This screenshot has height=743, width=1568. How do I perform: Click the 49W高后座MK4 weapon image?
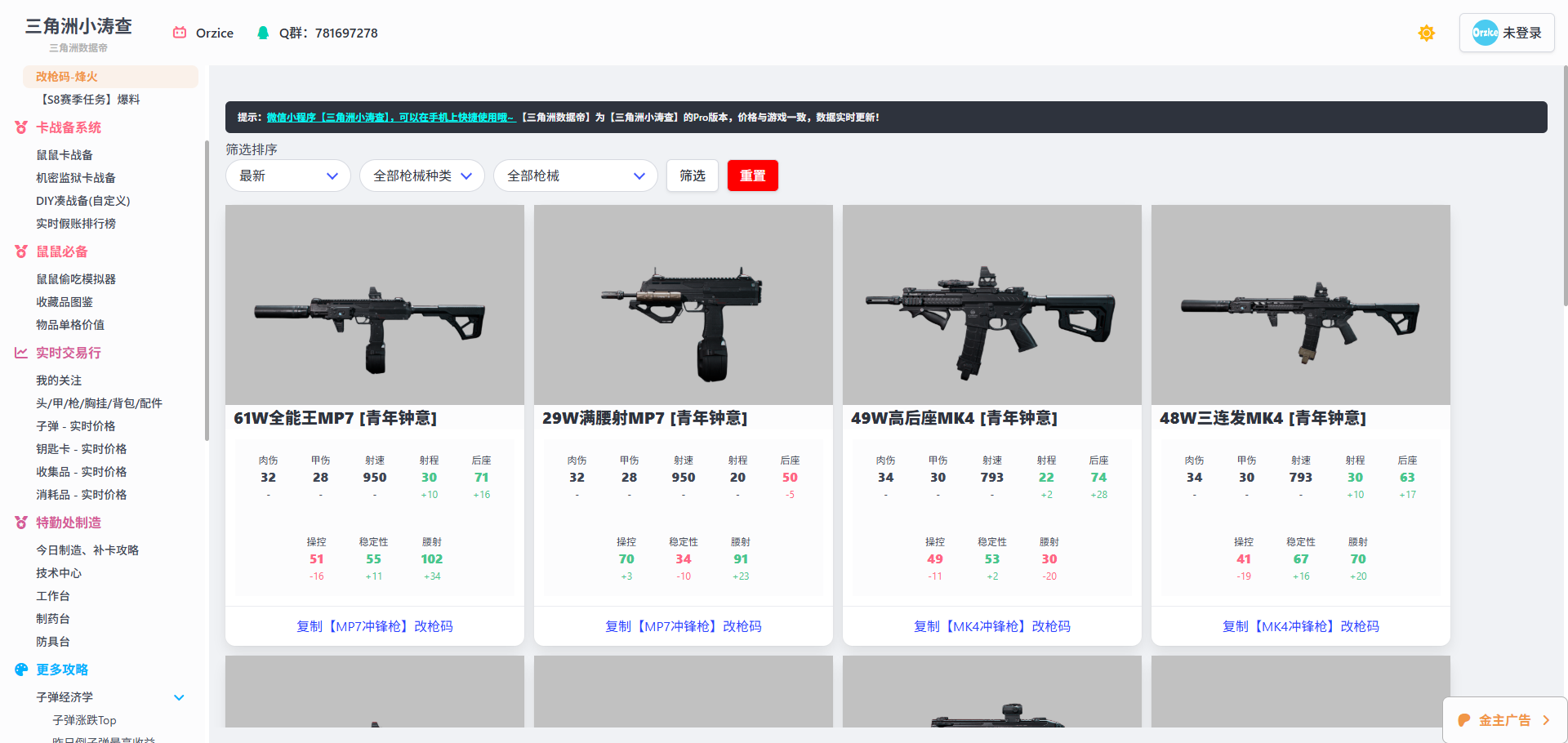(x=991, y=305)
